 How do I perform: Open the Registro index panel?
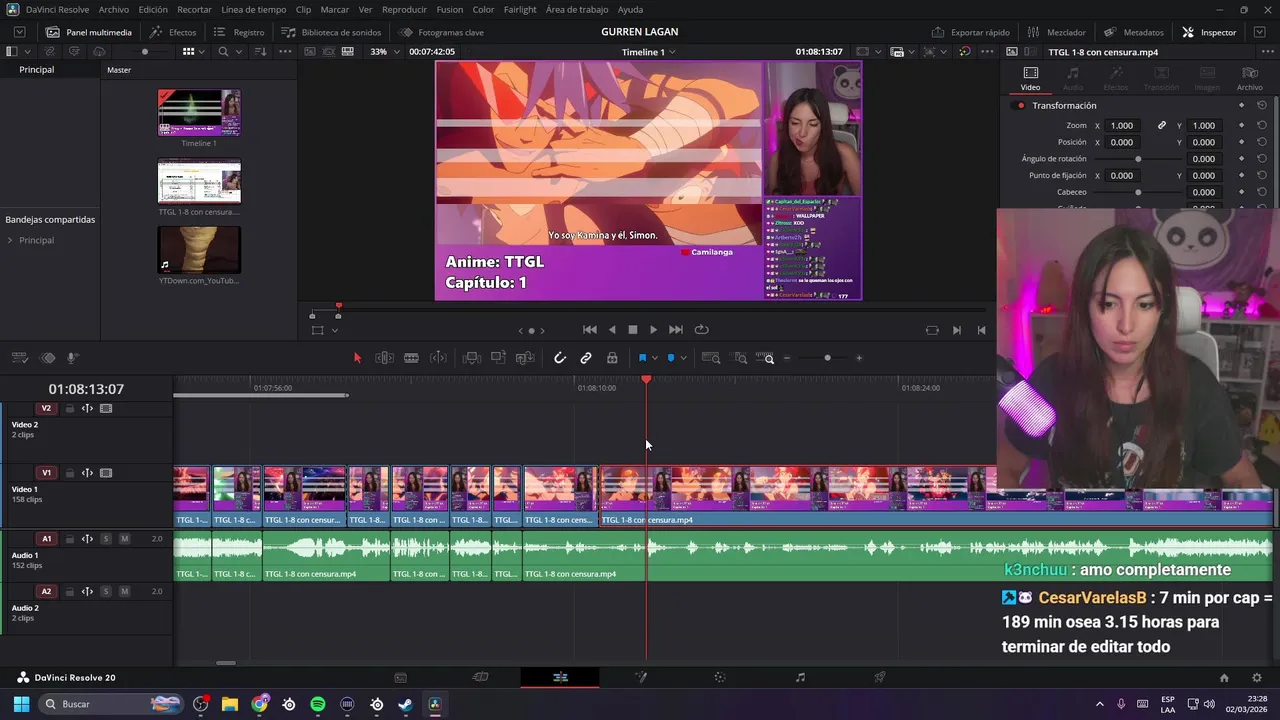239,32
